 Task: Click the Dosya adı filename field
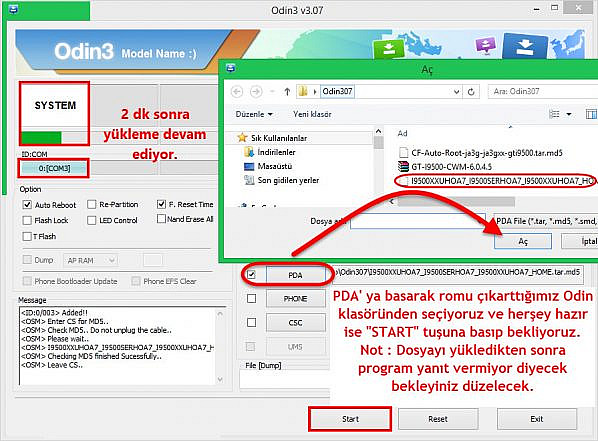(418, 221)
